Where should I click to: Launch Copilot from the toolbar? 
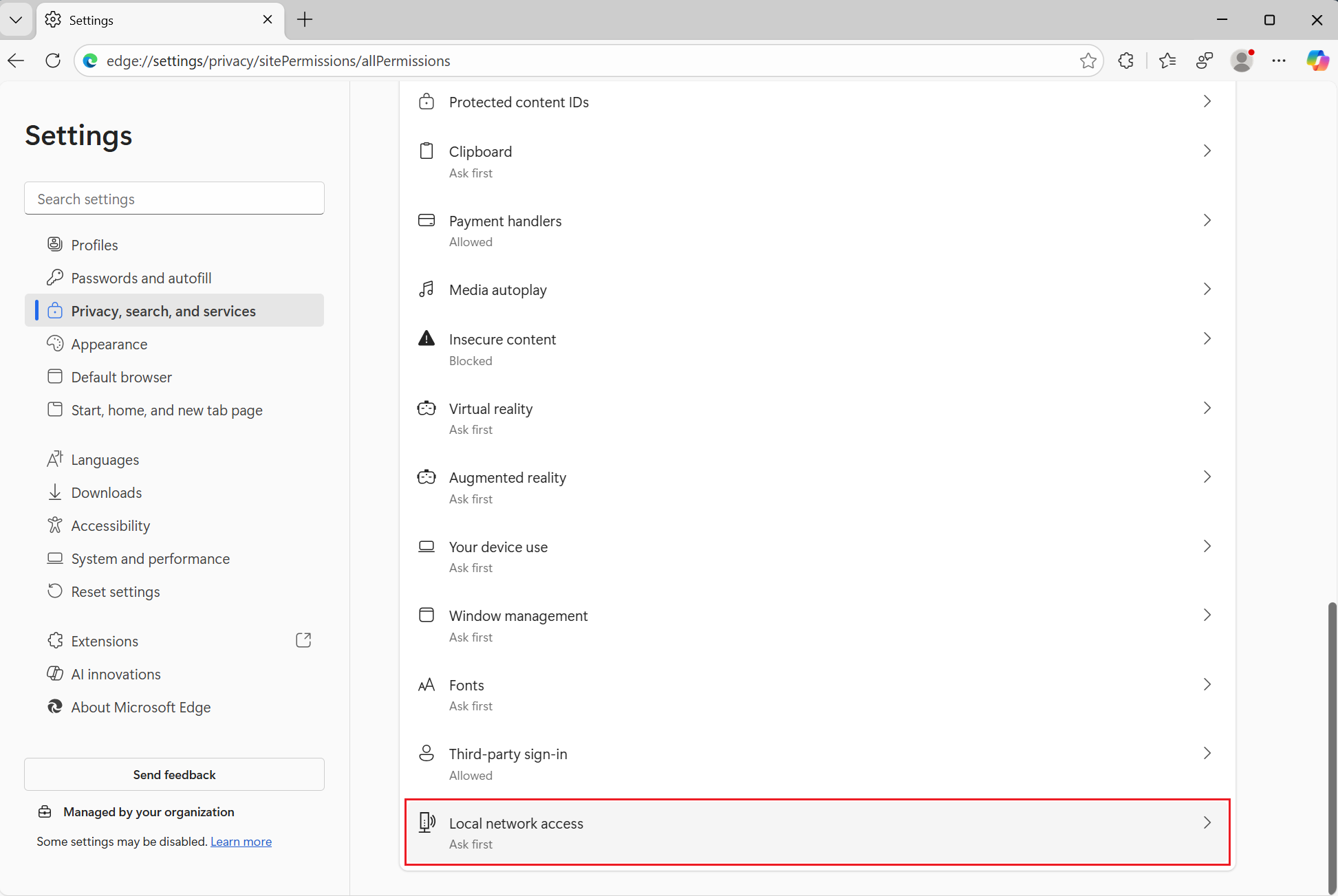[x=1317, y=61]
